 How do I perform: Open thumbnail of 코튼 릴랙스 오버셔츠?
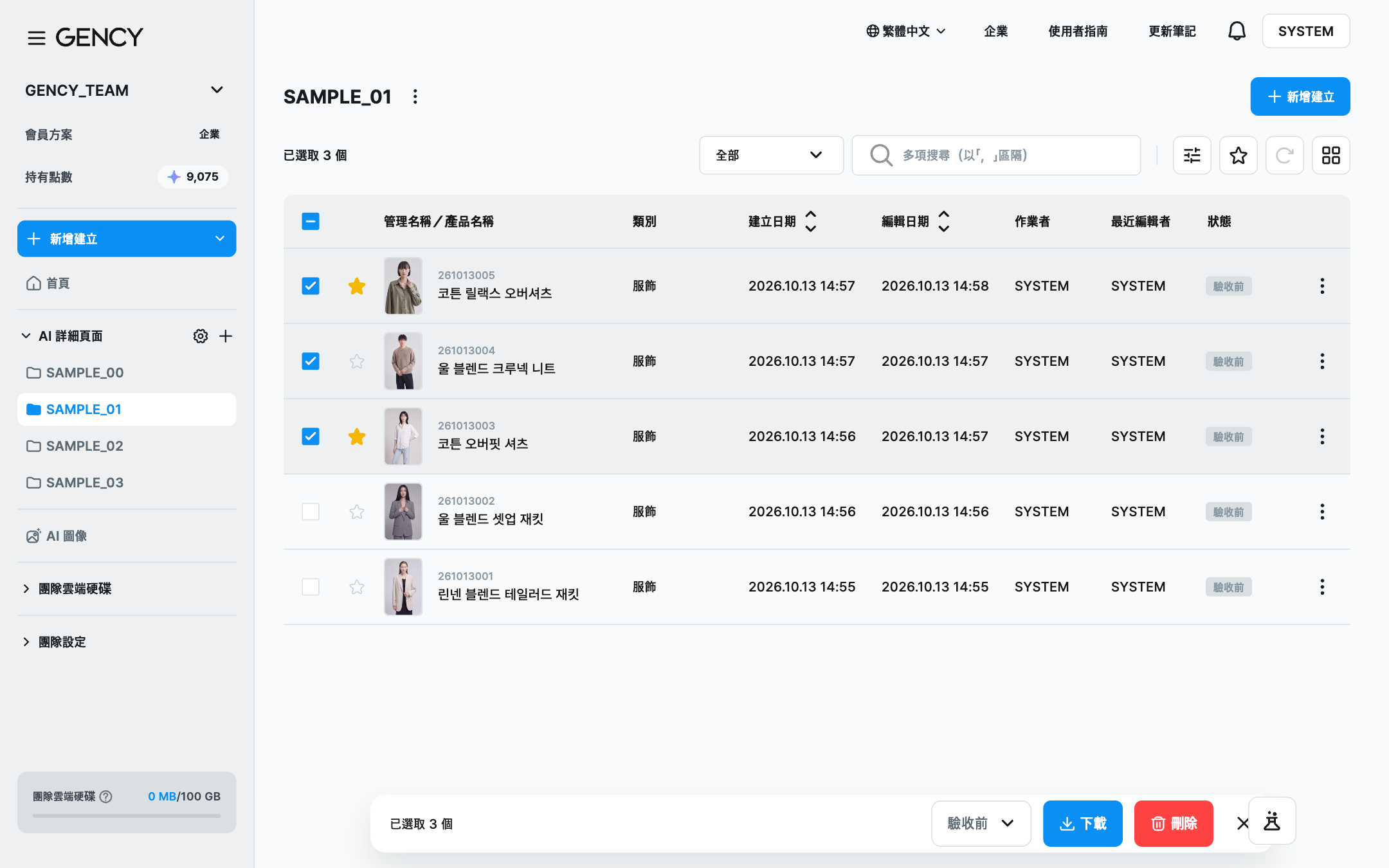pyautogui.click(x=403, y=286)
